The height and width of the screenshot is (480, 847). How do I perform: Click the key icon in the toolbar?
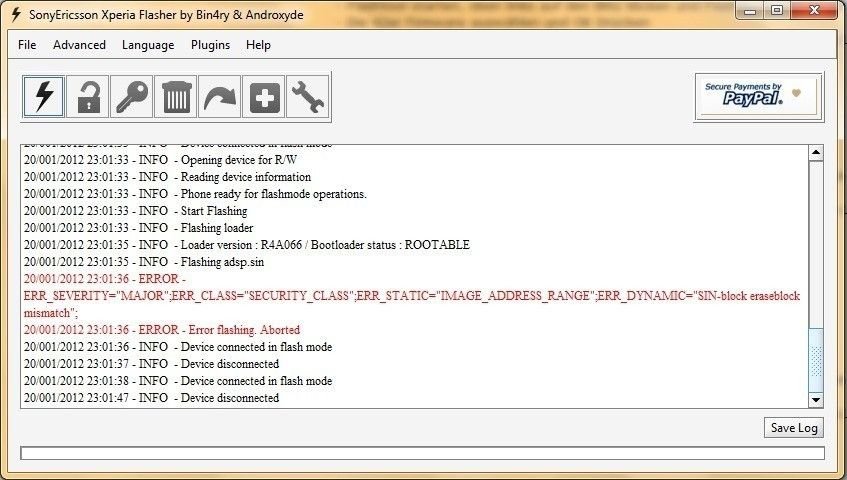pos(132,97)
